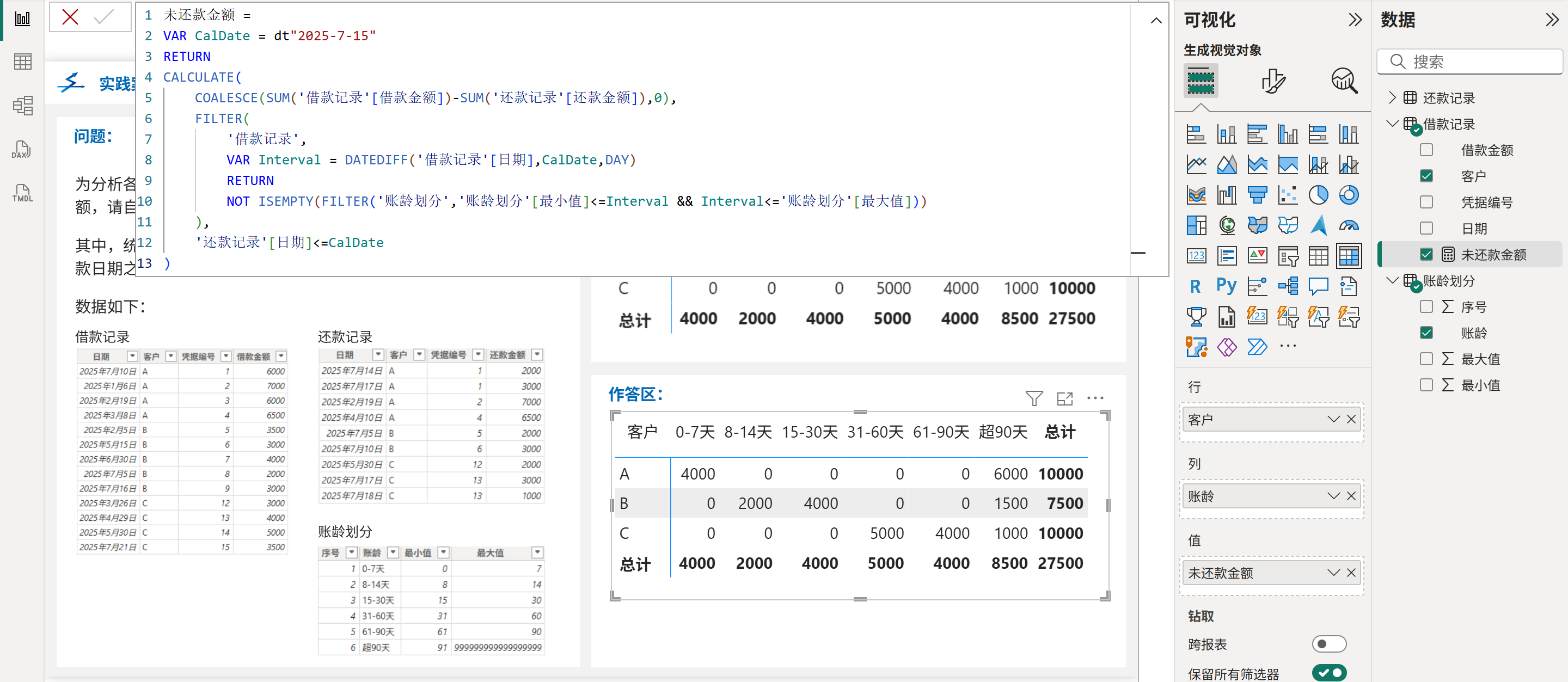
Task: Collapse the 账龄划分 table
Action: pos(1392,280)
